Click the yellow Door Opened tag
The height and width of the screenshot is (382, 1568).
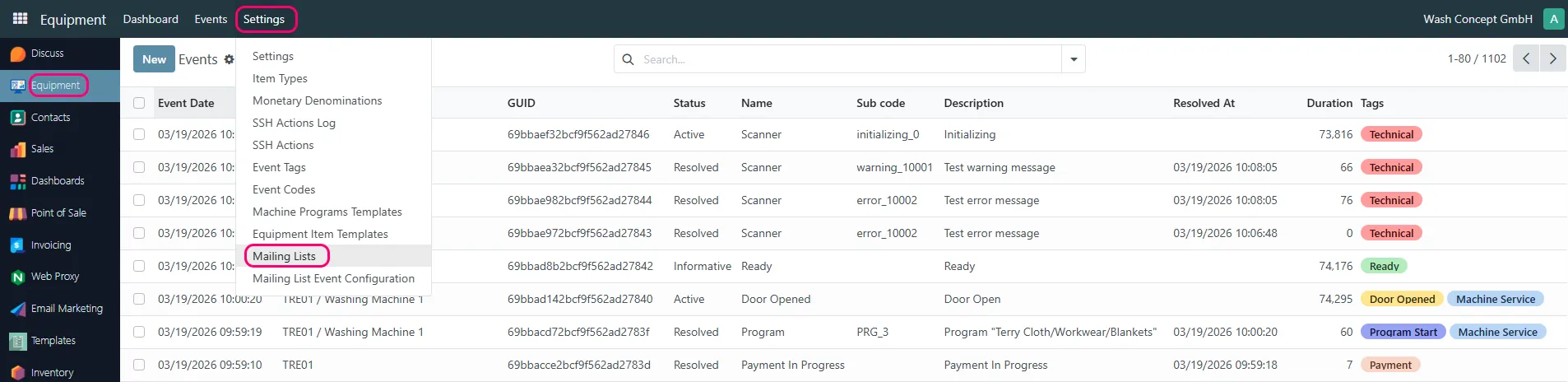click(1402, 299)
